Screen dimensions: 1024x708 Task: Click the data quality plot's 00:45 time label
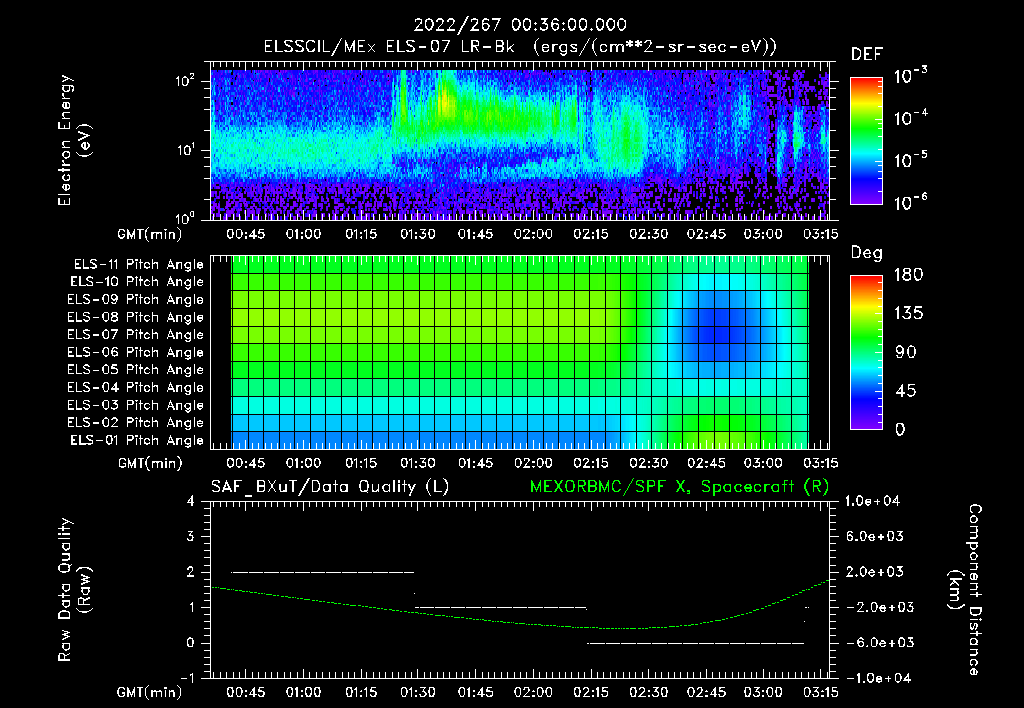[246, 692]
